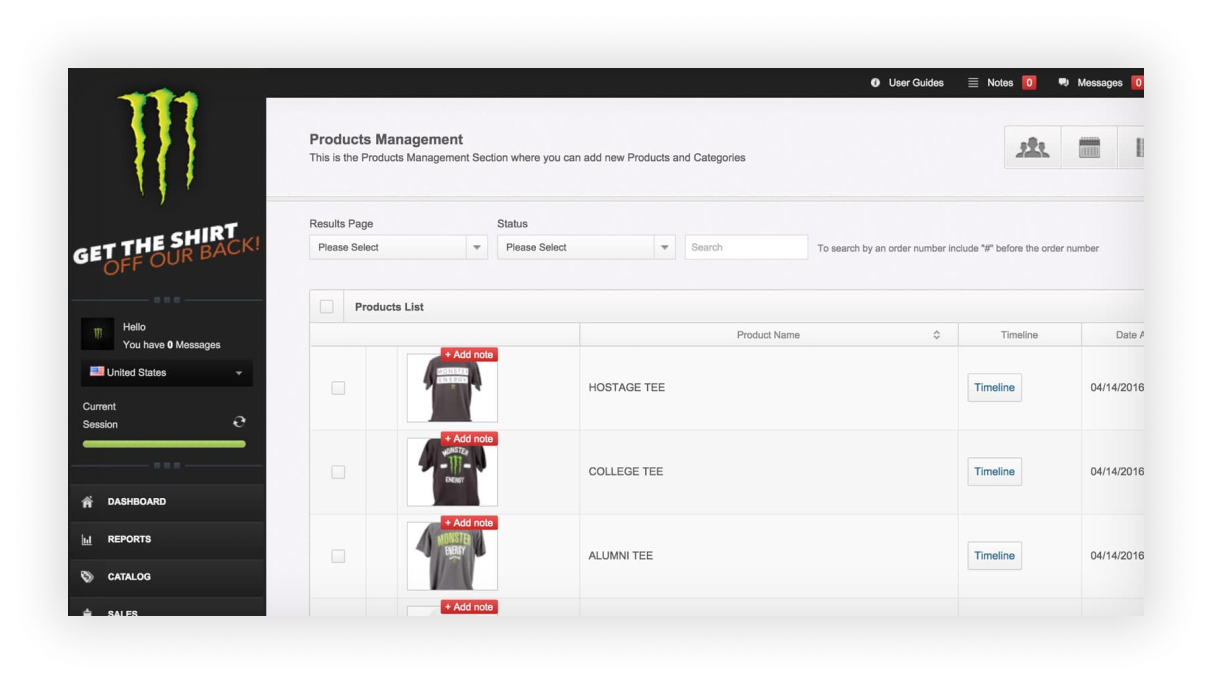Click the Catalog tag icon
This screenshot has height=684, width=1212.
(x=87, y=577)
